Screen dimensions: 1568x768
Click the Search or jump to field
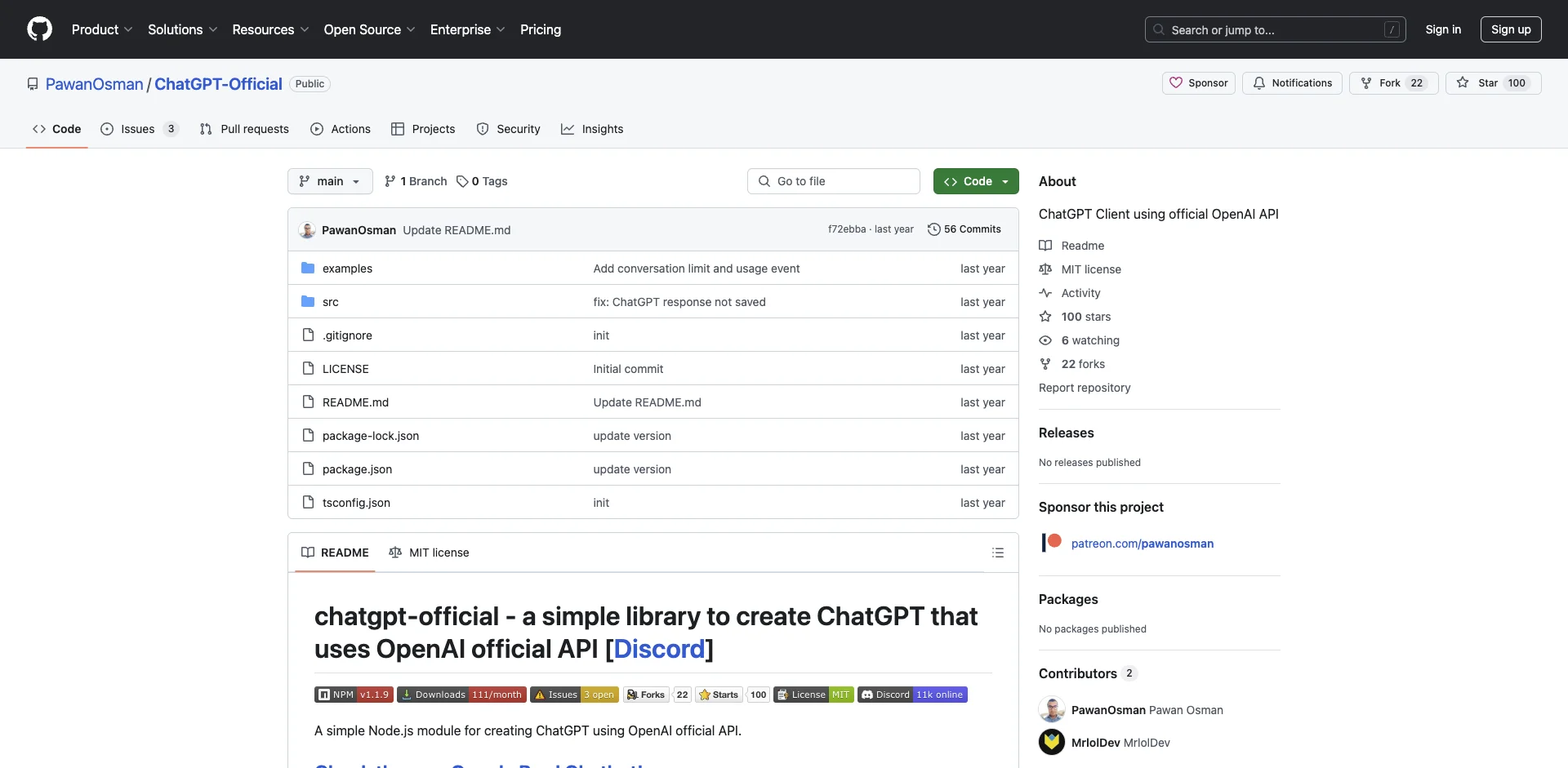(1275, 29)
